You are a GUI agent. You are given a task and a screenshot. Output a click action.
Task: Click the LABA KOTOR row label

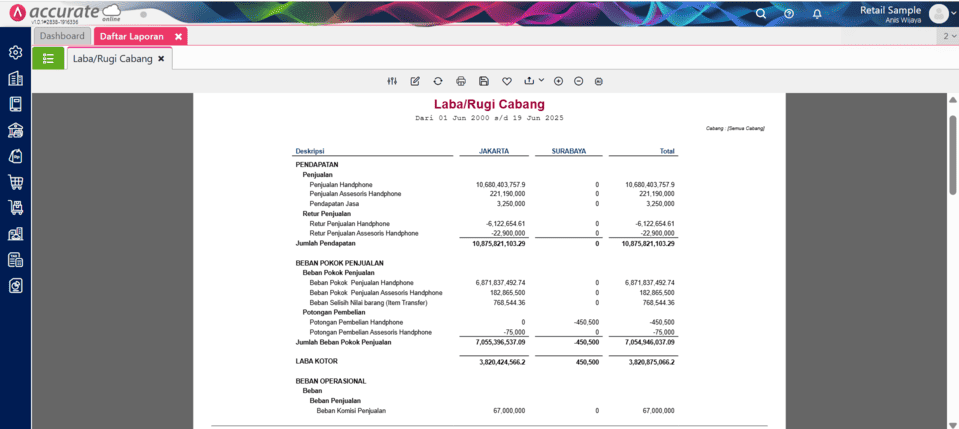click(x=316, y=362)
